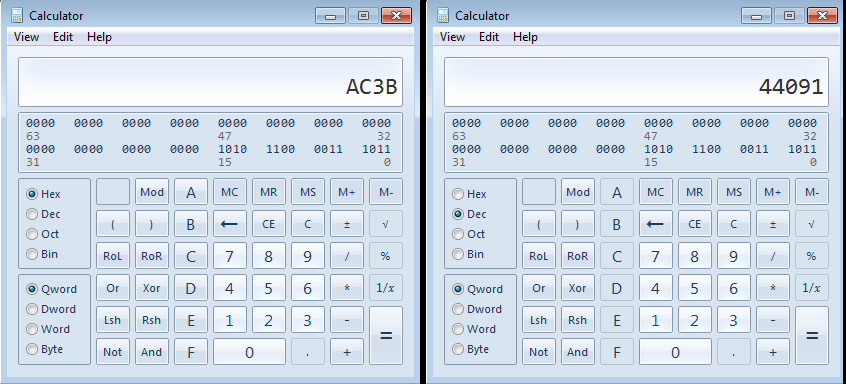The height and width of the screenshot is (384, 846).
Task: Click equals key in left Calculator
Action: pyautogui.click(x=386, y=335)
